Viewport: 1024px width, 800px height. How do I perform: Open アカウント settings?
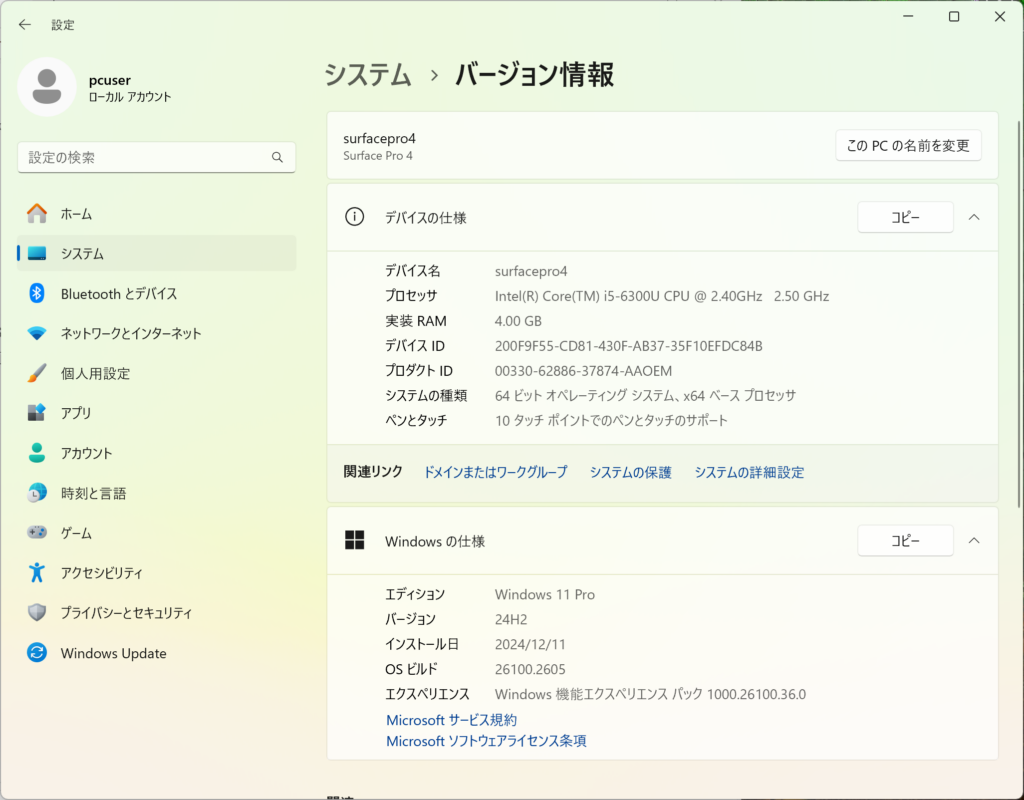coord(157,453)
